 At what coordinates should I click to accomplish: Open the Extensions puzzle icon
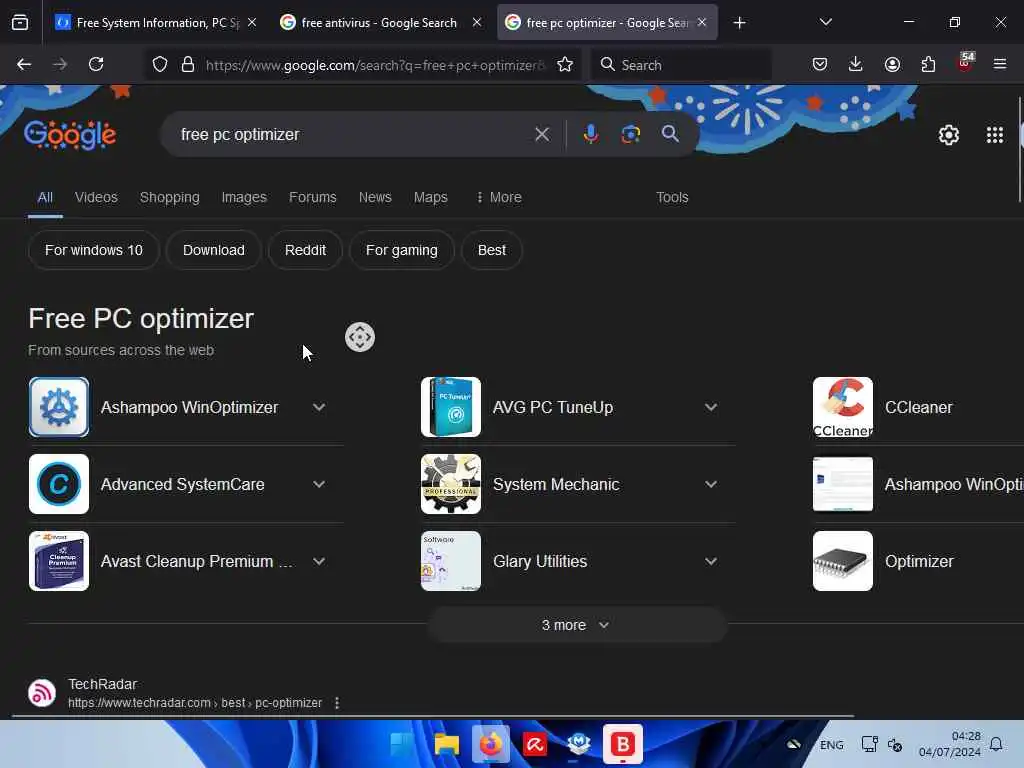point(928,64)
